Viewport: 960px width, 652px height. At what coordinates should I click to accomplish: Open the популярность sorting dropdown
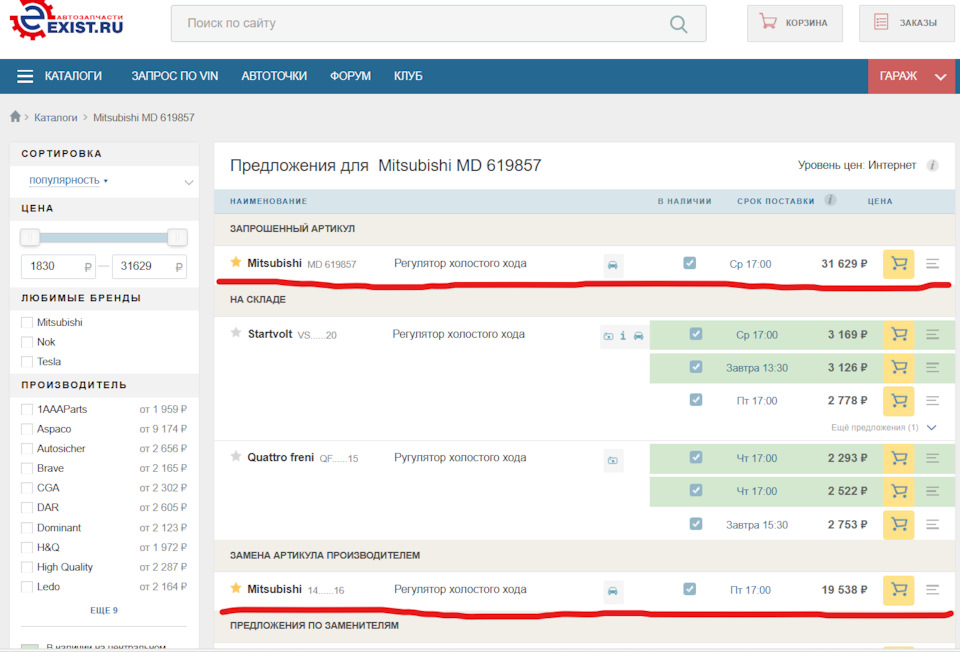[x=68, y=181]
